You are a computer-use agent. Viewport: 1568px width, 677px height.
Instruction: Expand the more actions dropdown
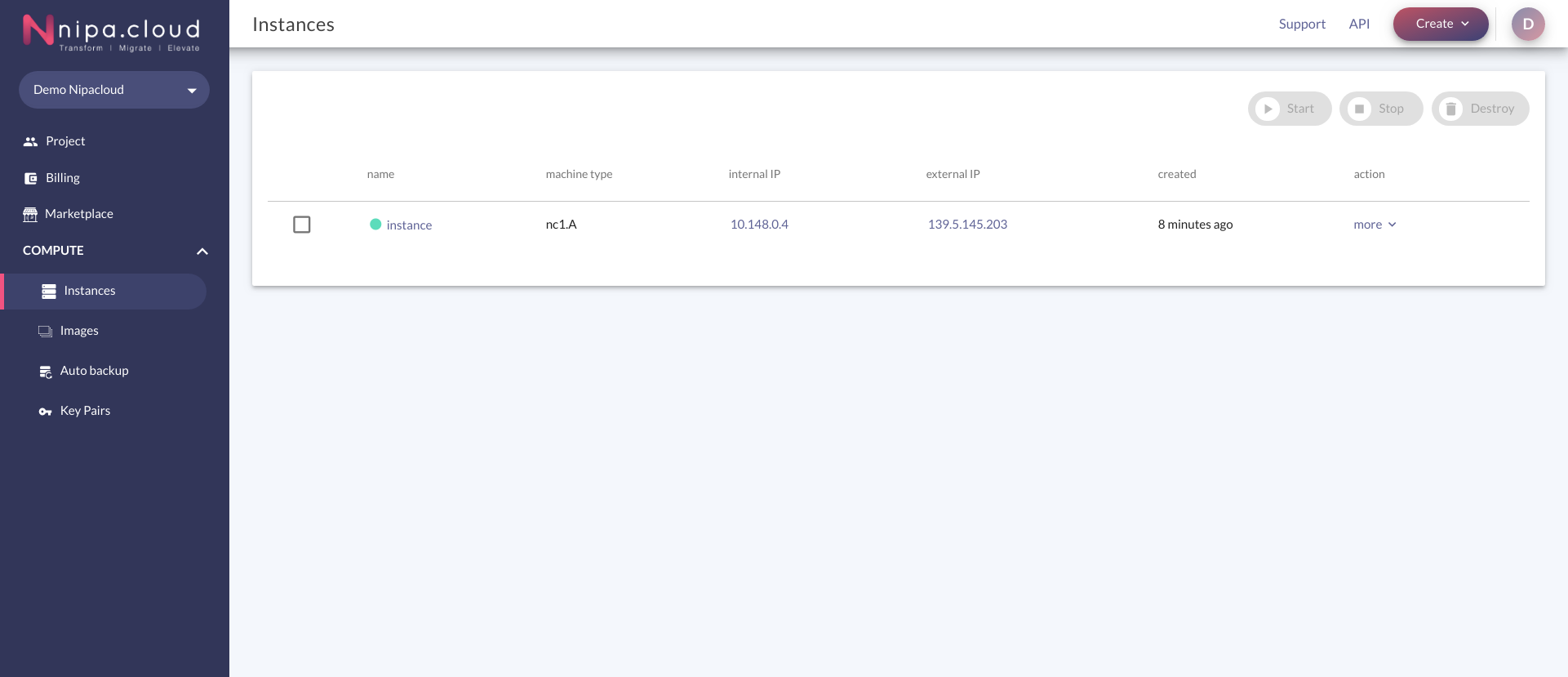point(1375,225)
